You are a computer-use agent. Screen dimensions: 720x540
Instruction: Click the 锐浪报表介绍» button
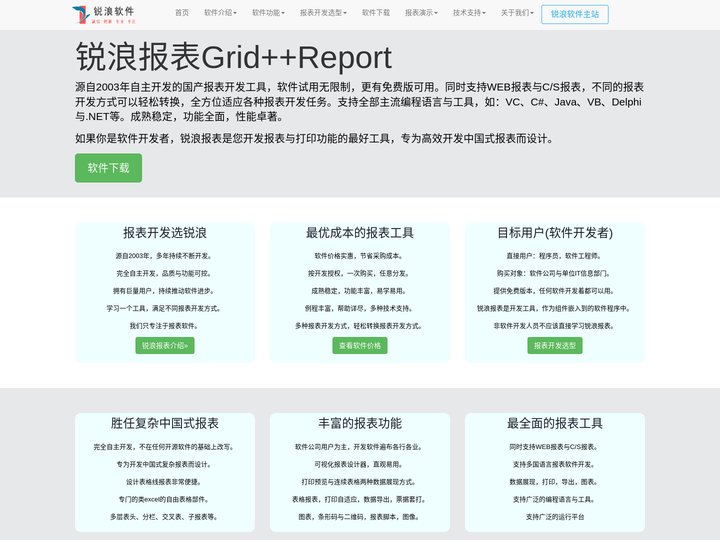(165, 346)
